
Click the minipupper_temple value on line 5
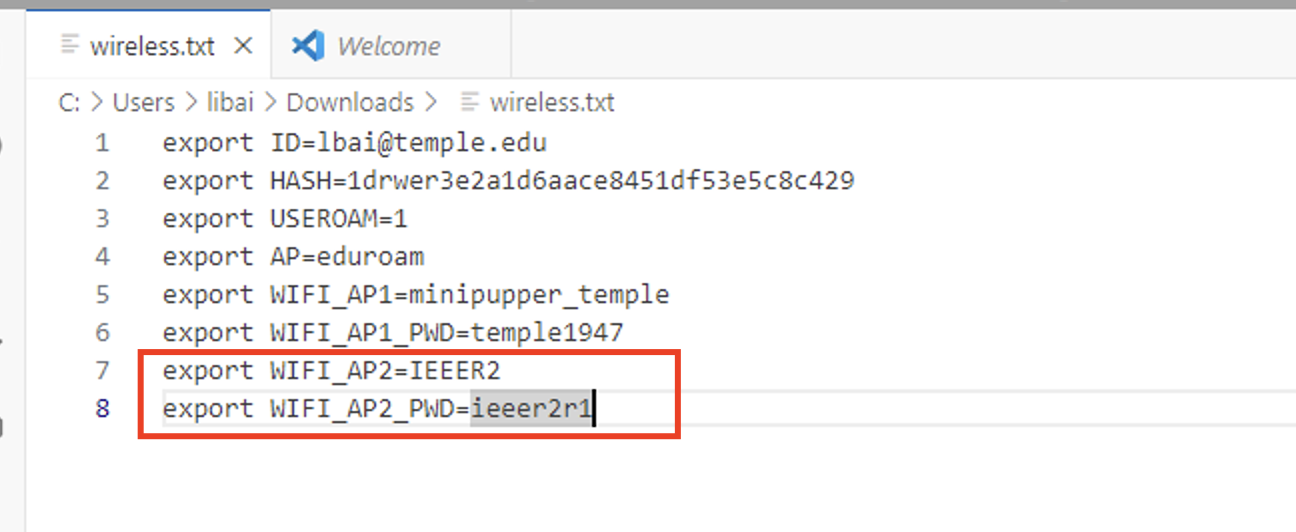pos(539,295)
